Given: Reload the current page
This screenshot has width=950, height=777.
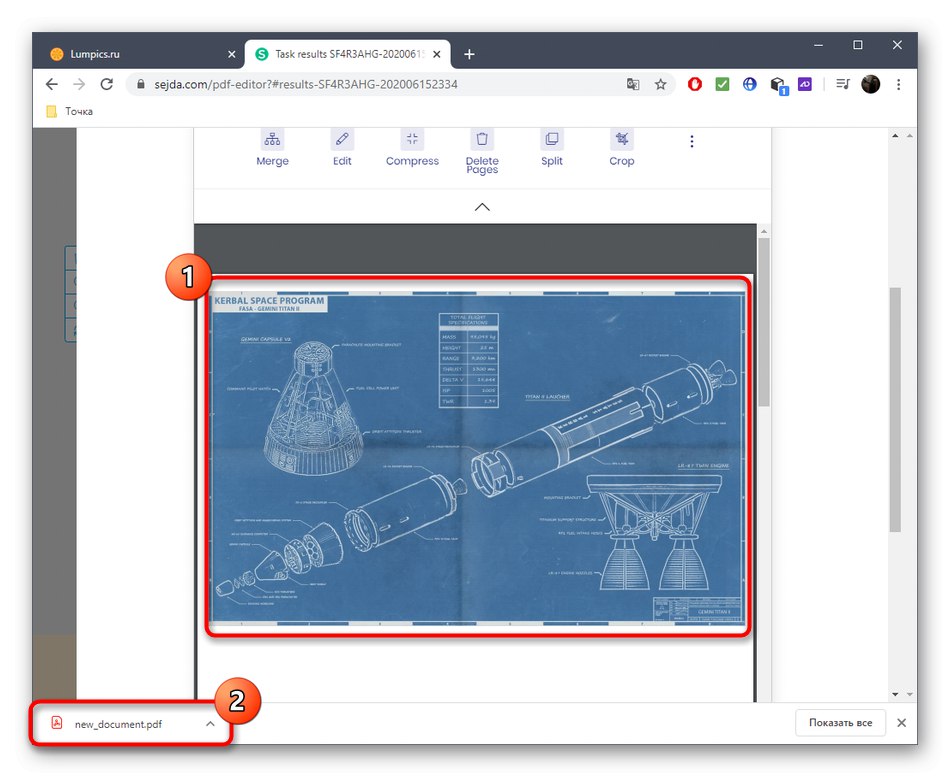Looking at the screenshot, I should [107, 84].
